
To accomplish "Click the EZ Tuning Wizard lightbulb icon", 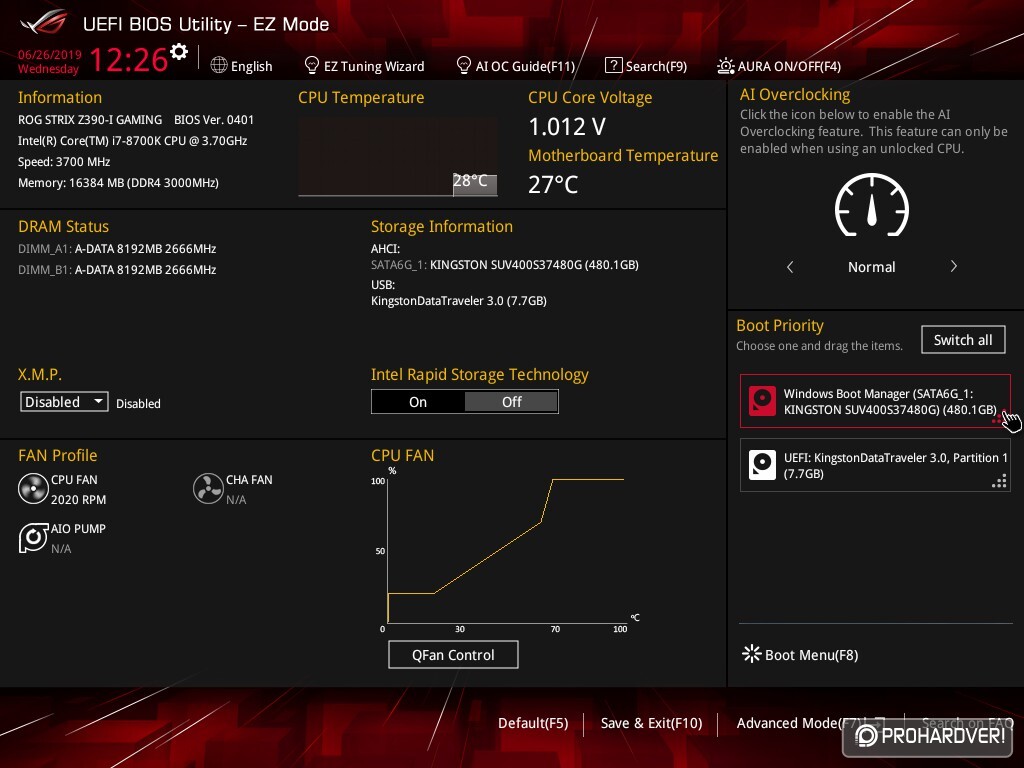I will click(x=312, y=65).
